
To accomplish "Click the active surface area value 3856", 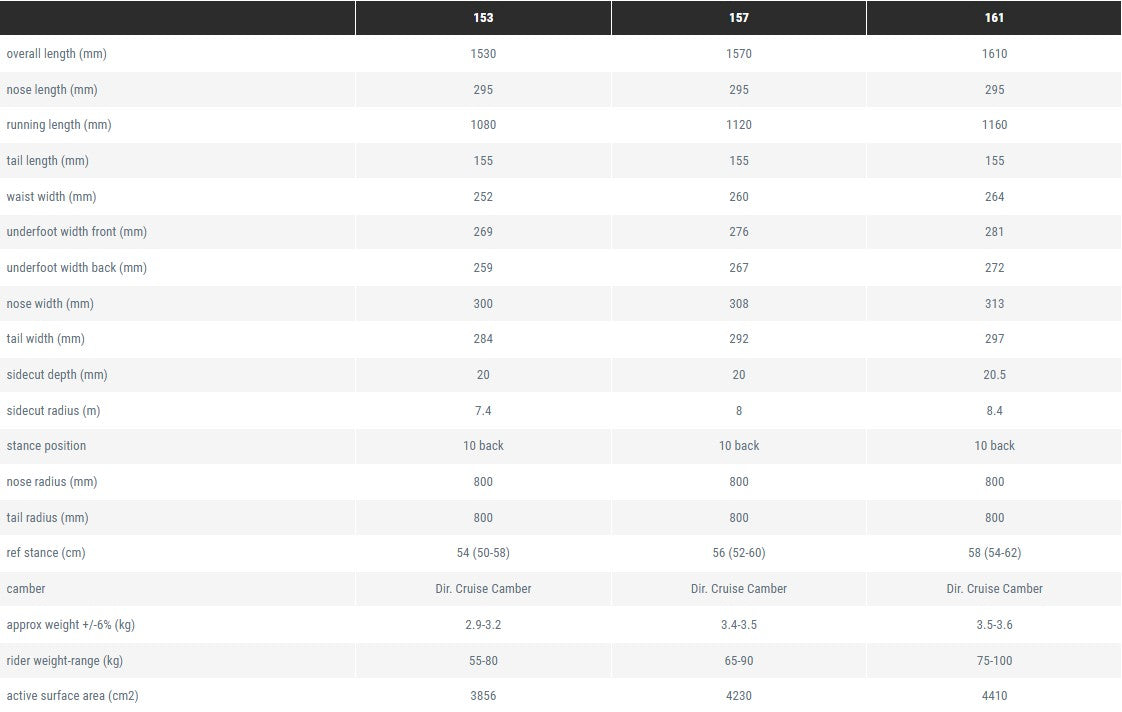I will (483, 696).
